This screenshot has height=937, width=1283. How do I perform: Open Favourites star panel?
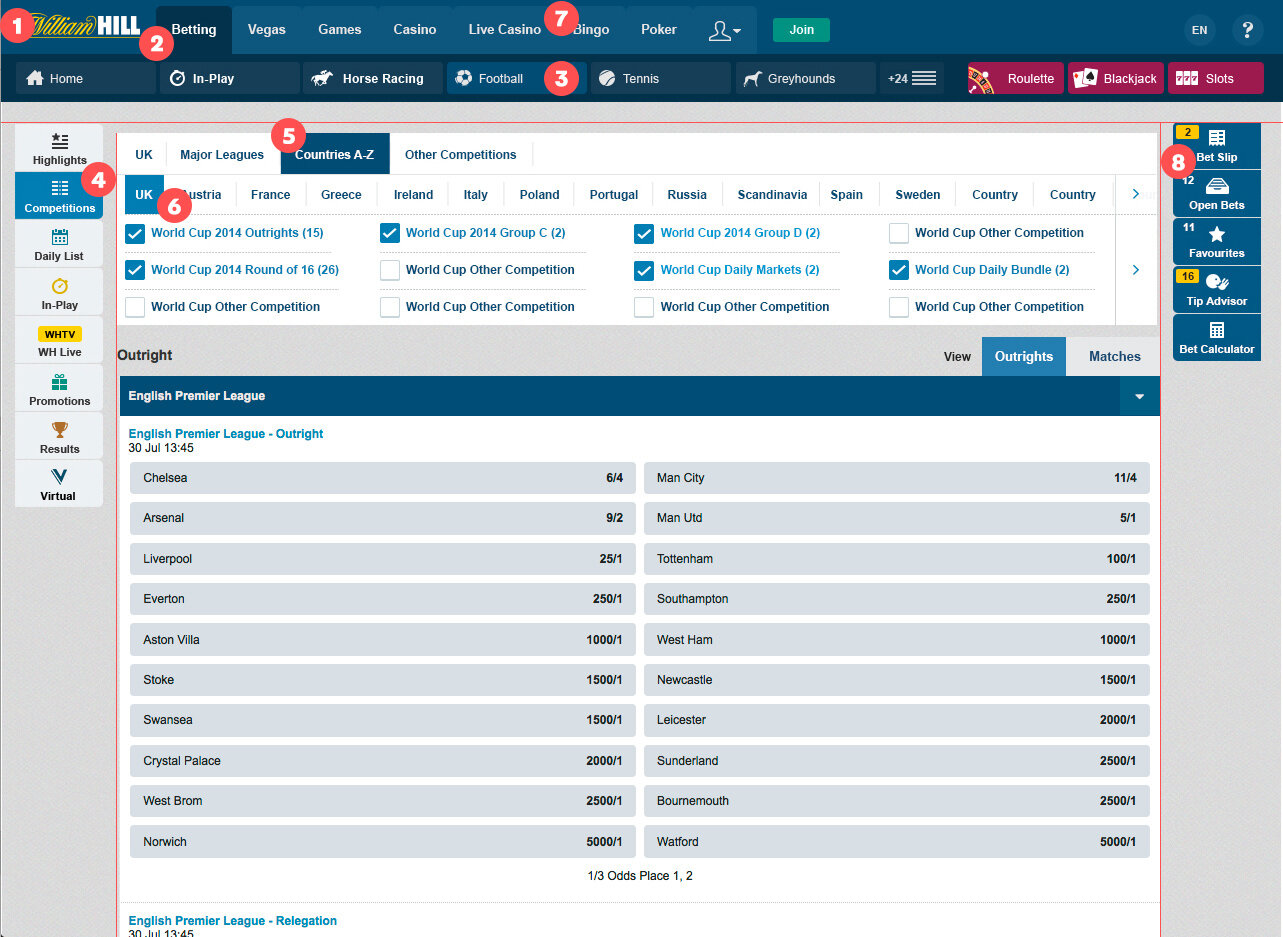pos(1217,242)
